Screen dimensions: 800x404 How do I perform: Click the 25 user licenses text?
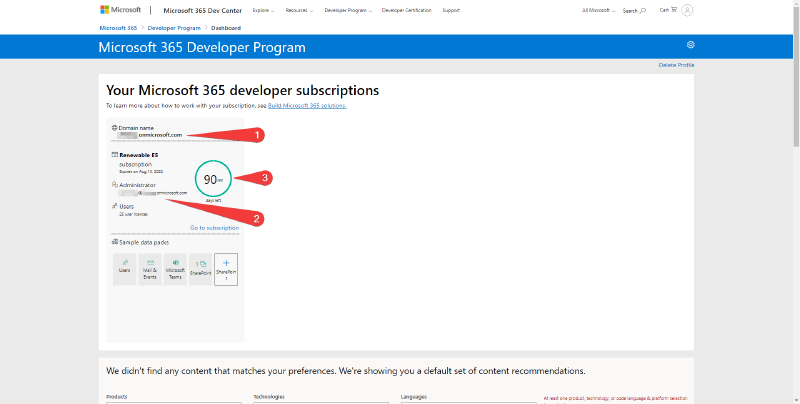133,214
